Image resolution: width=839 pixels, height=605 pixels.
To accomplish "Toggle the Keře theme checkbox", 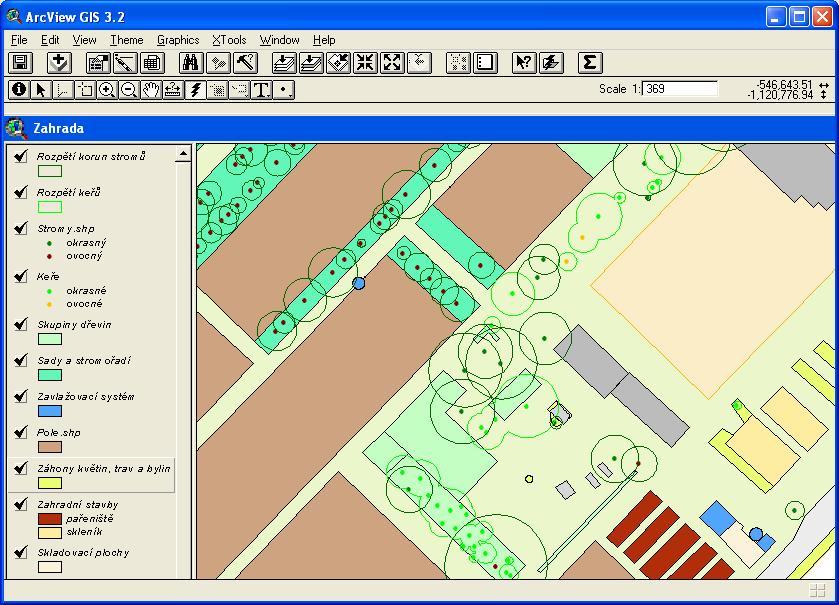I will [21, 275].
